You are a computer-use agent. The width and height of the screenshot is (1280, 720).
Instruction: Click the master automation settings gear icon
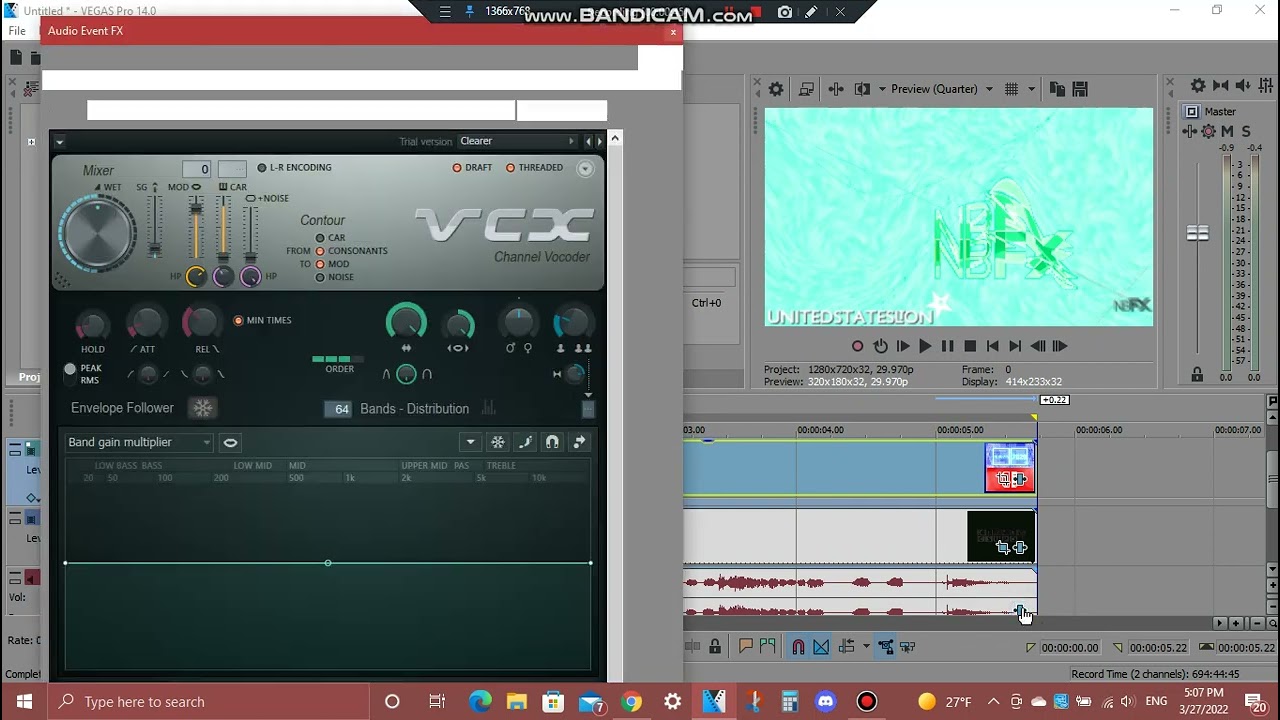(x=1208, y=131)
